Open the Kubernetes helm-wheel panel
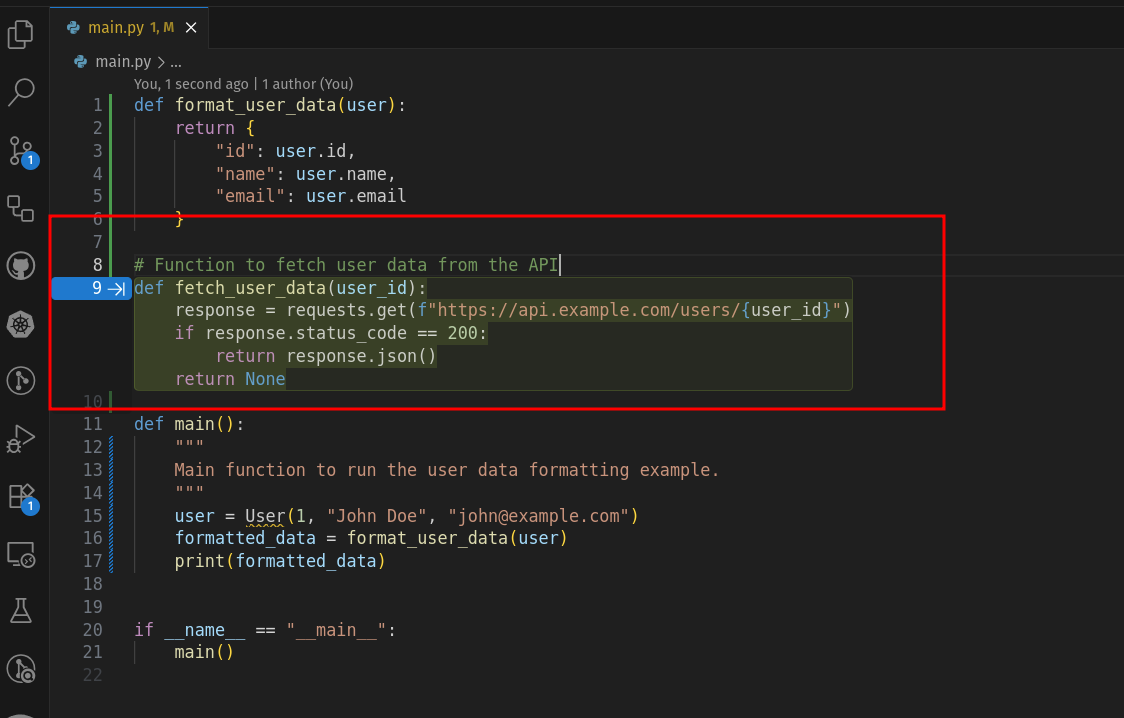 21,323
